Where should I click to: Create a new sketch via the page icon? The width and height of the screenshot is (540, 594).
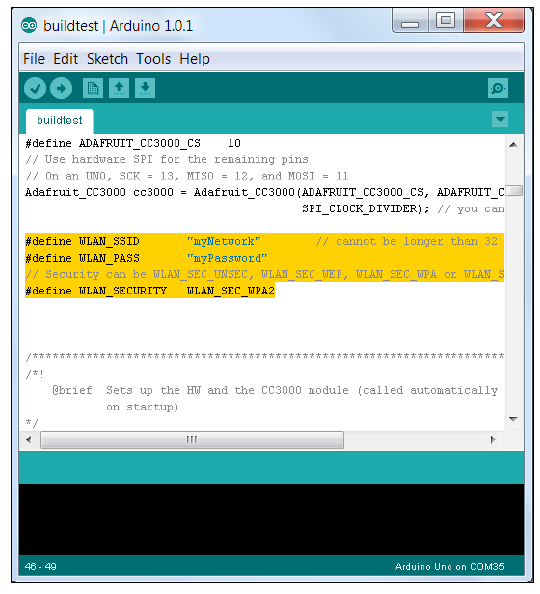(93, 88)
